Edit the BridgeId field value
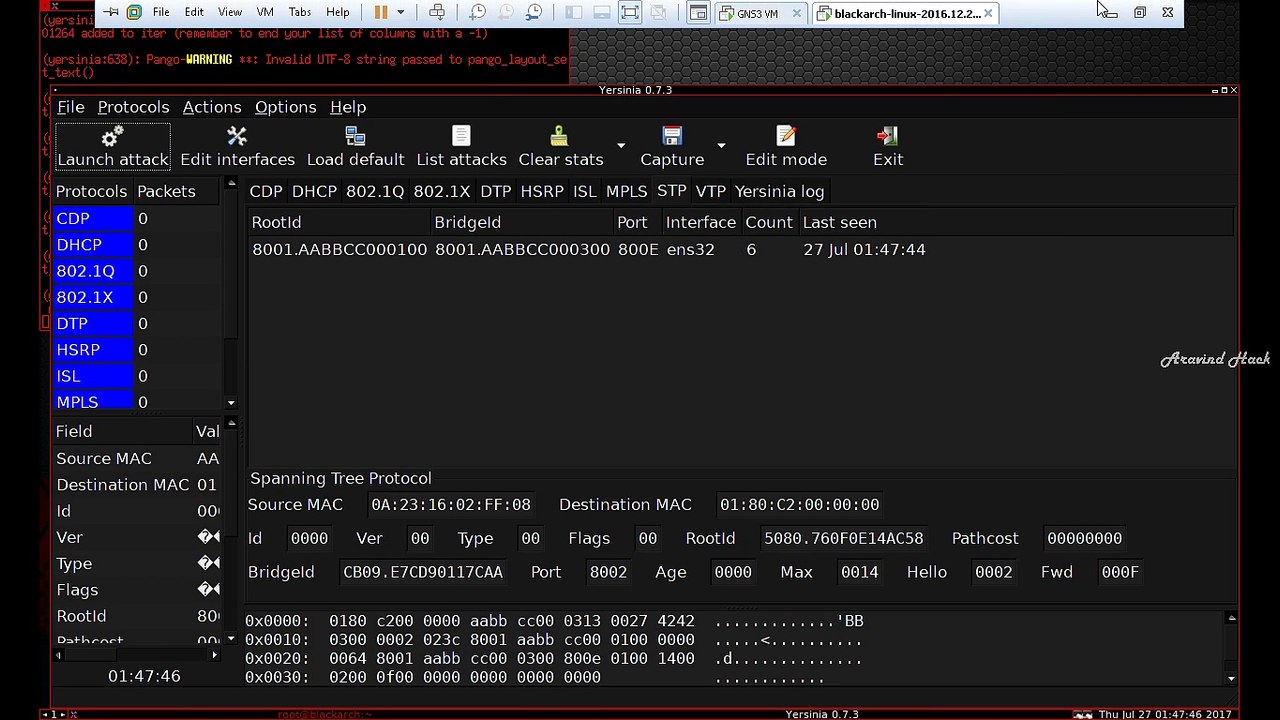The image size is (1280, 720). pos(422,572)
